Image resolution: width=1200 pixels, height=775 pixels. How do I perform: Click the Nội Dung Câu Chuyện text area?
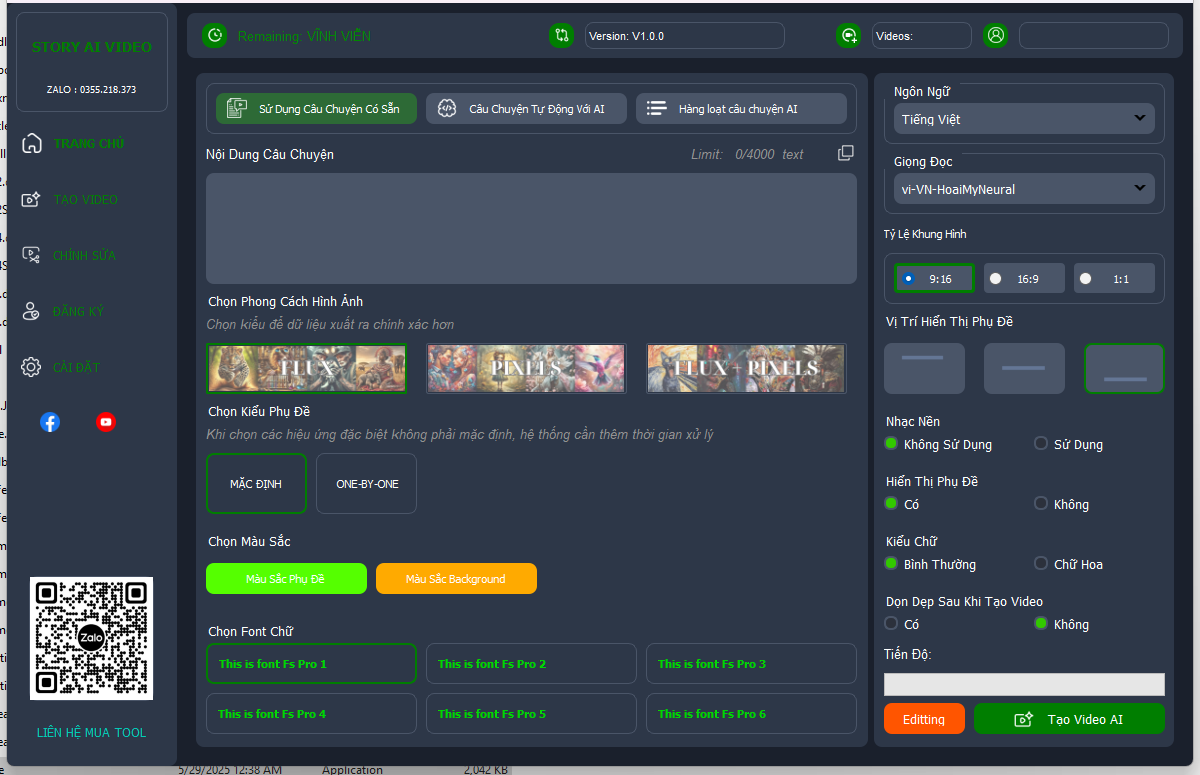(531, 228)
